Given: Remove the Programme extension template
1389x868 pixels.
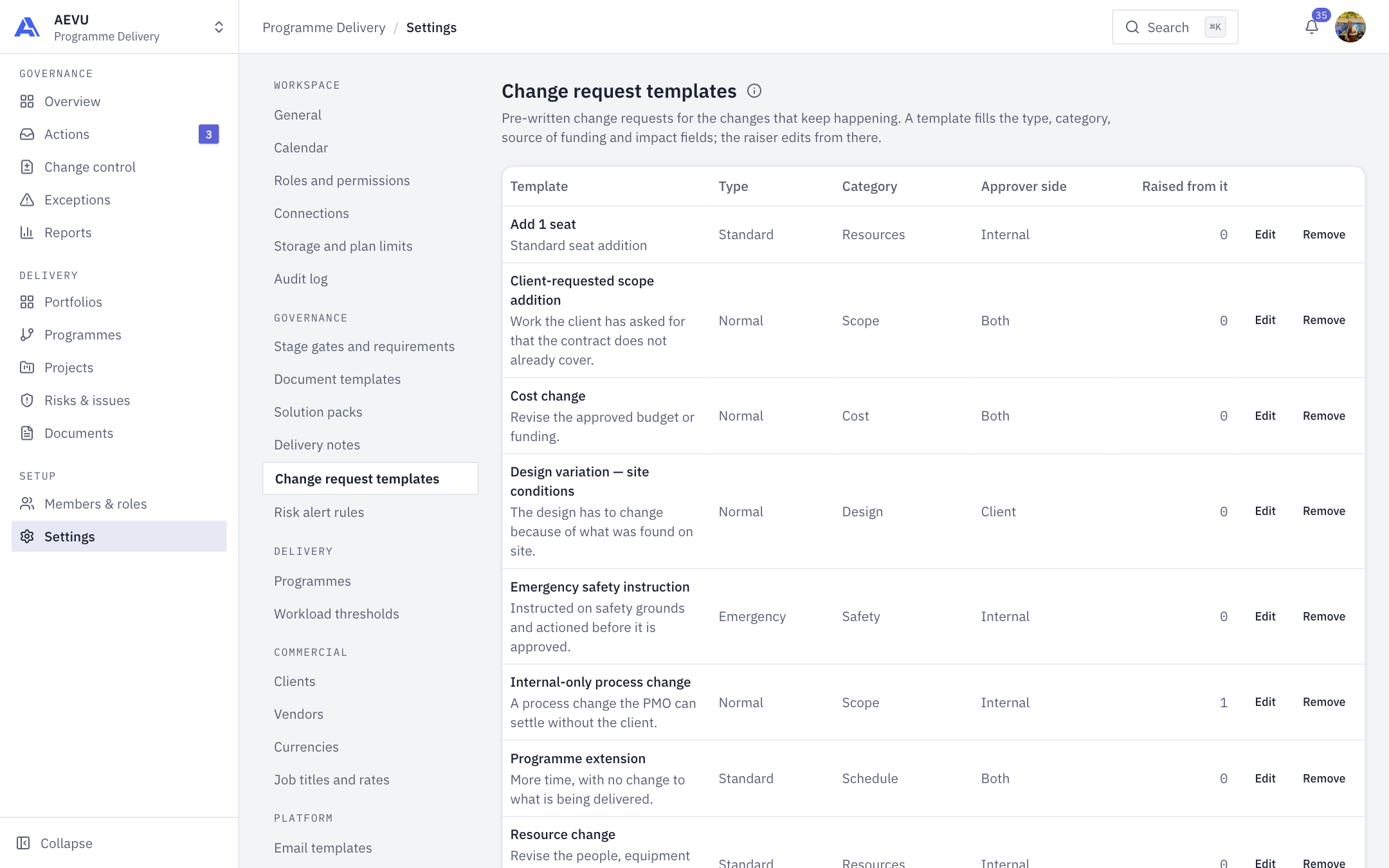Looking at the screenshot, I should [1324, 779].
